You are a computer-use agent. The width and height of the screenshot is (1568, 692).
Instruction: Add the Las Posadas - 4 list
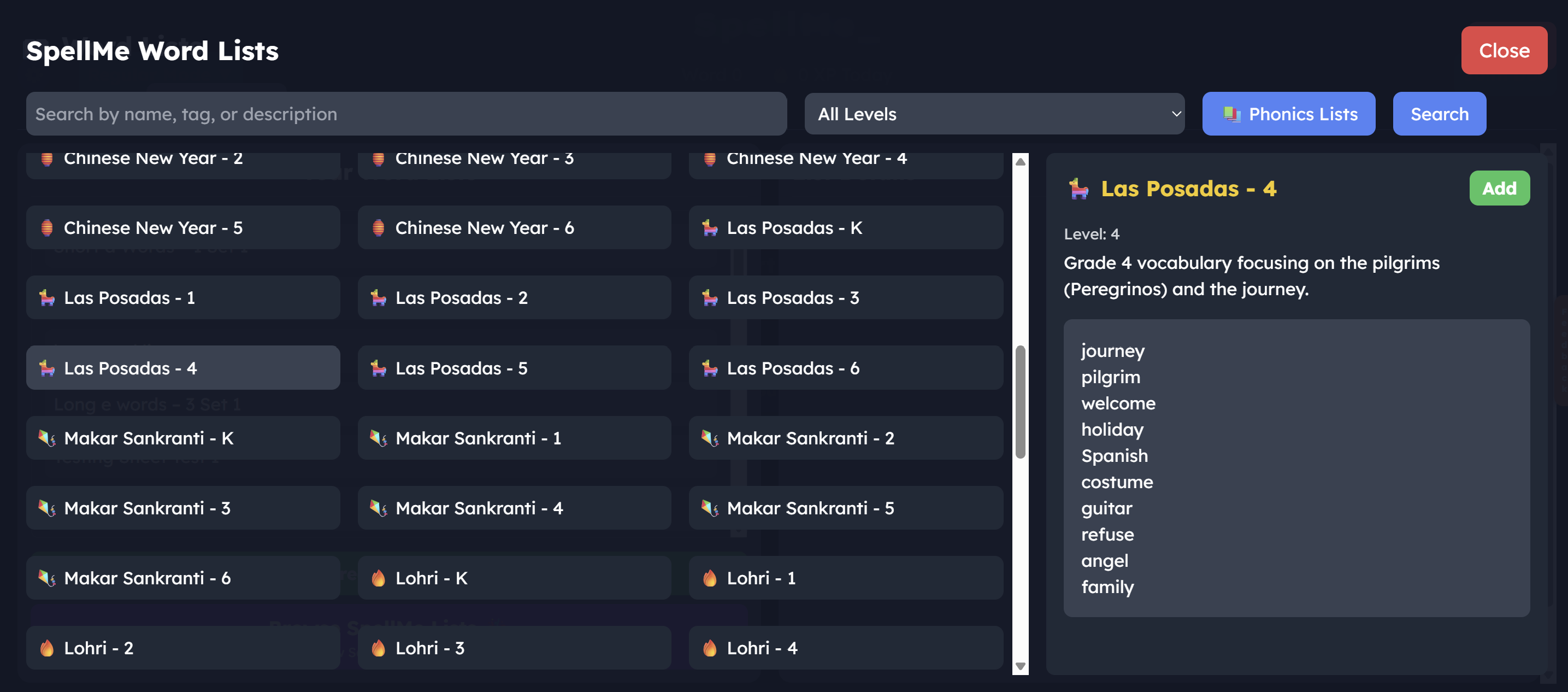pos(1499,188)
